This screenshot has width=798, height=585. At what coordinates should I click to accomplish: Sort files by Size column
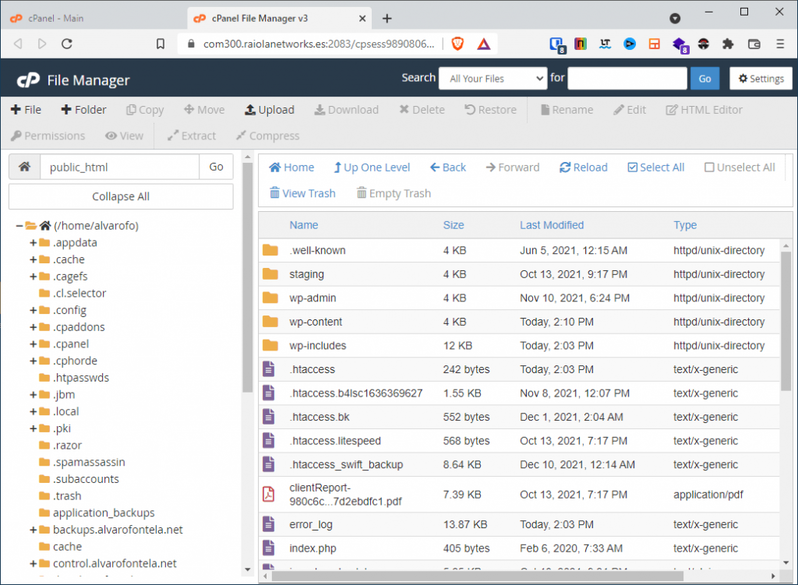point(453,225)
